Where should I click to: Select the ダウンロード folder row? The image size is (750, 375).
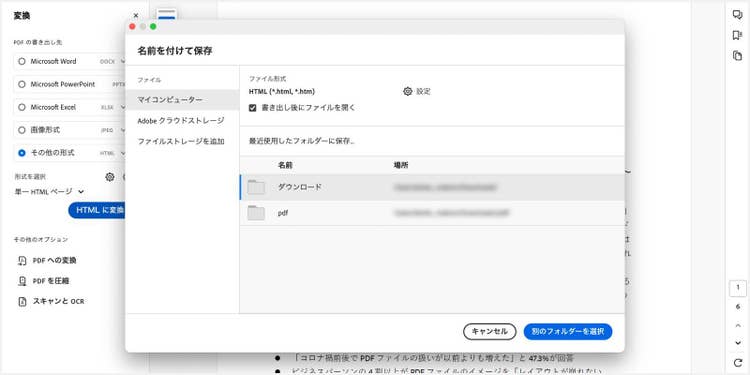pos(432,188)
